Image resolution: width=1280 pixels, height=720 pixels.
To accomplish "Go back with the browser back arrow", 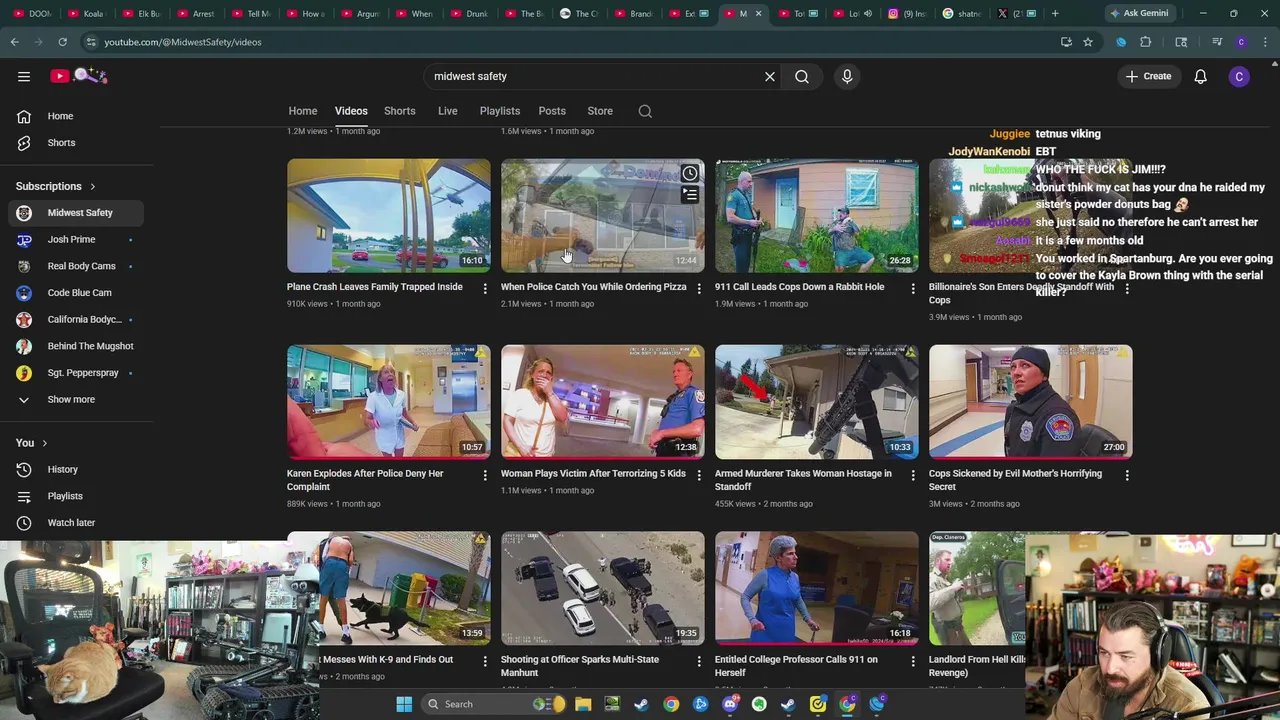I will click(14, 42).
